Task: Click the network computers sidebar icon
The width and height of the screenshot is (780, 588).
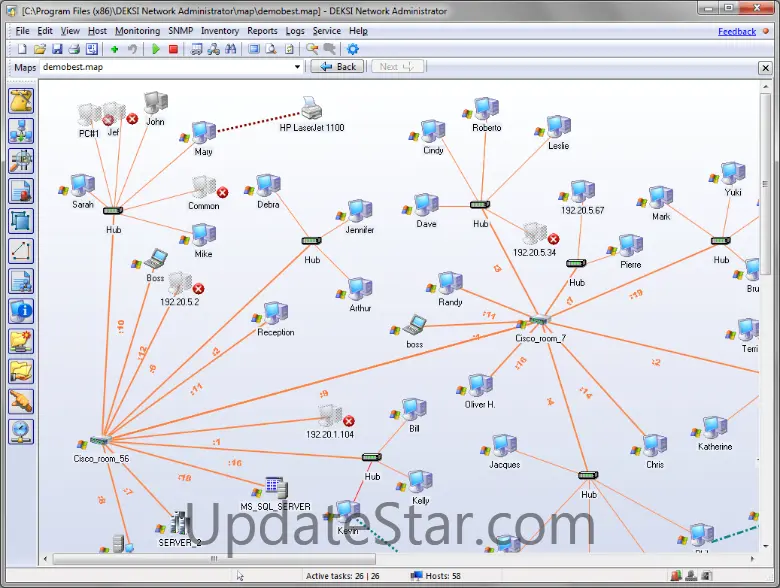Action: [21, 131]
